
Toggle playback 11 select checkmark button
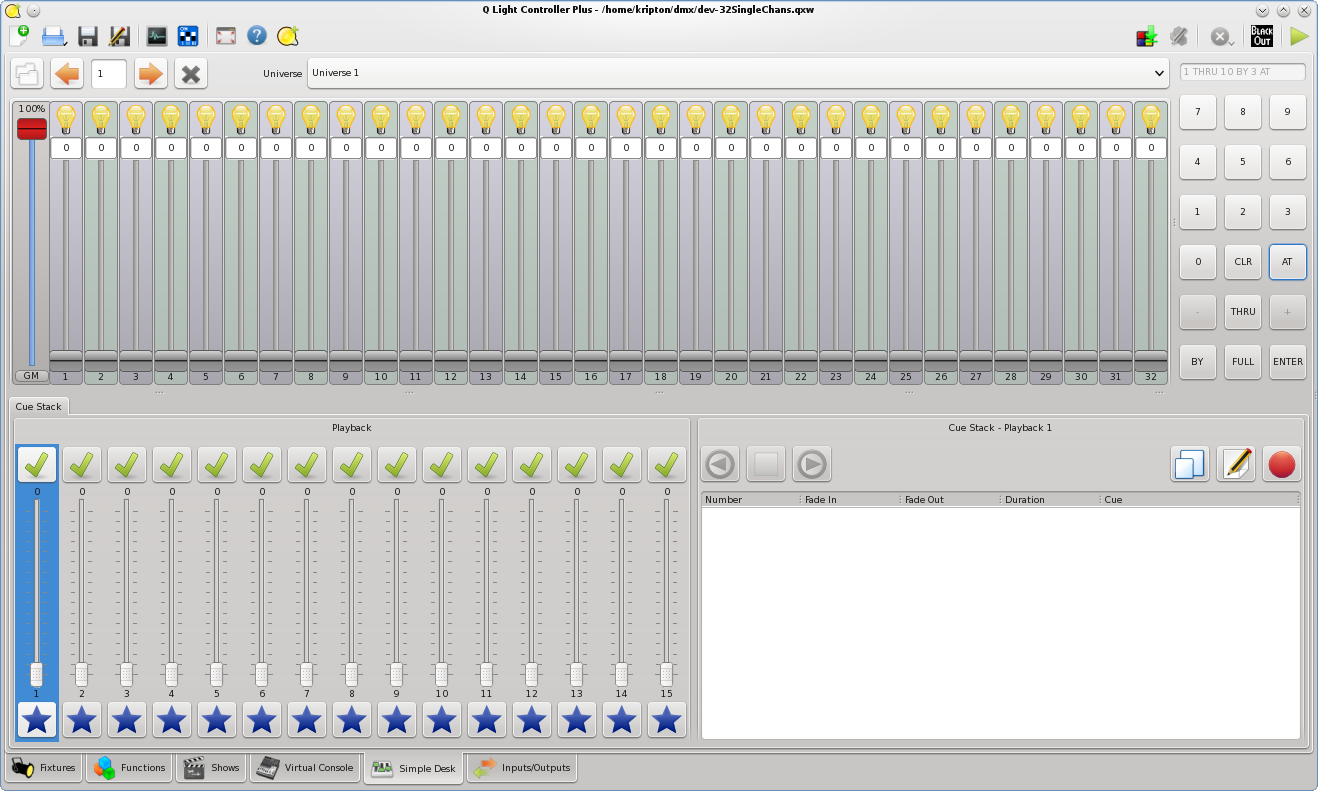coord(487,465)
